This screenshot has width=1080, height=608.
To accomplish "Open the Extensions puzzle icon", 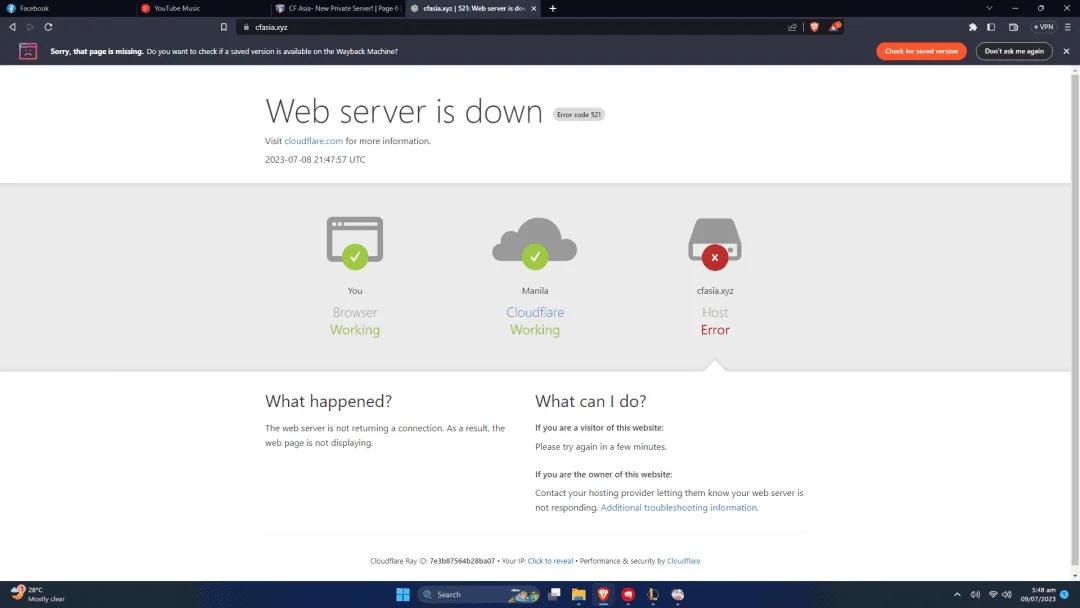I will pyautogui.click(x=973, y=27).
